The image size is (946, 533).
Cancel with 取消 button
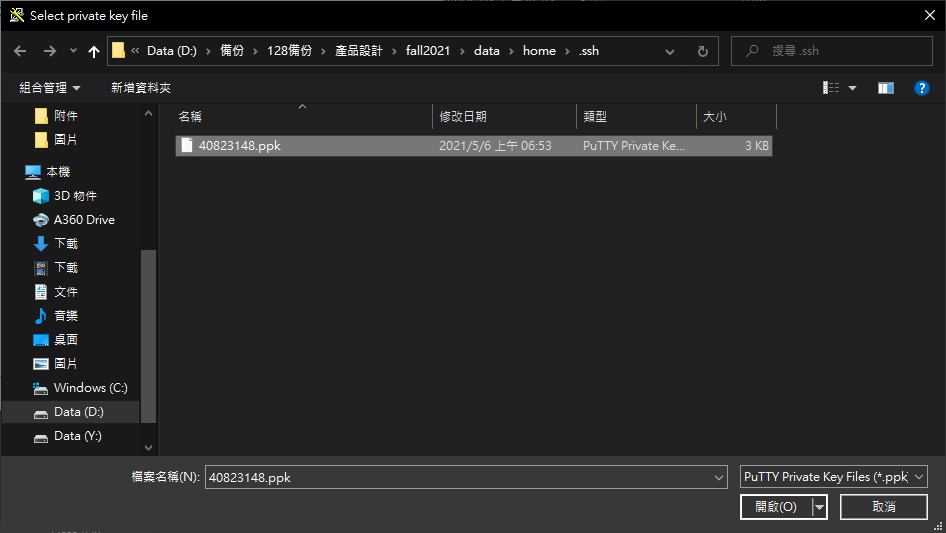884,506
